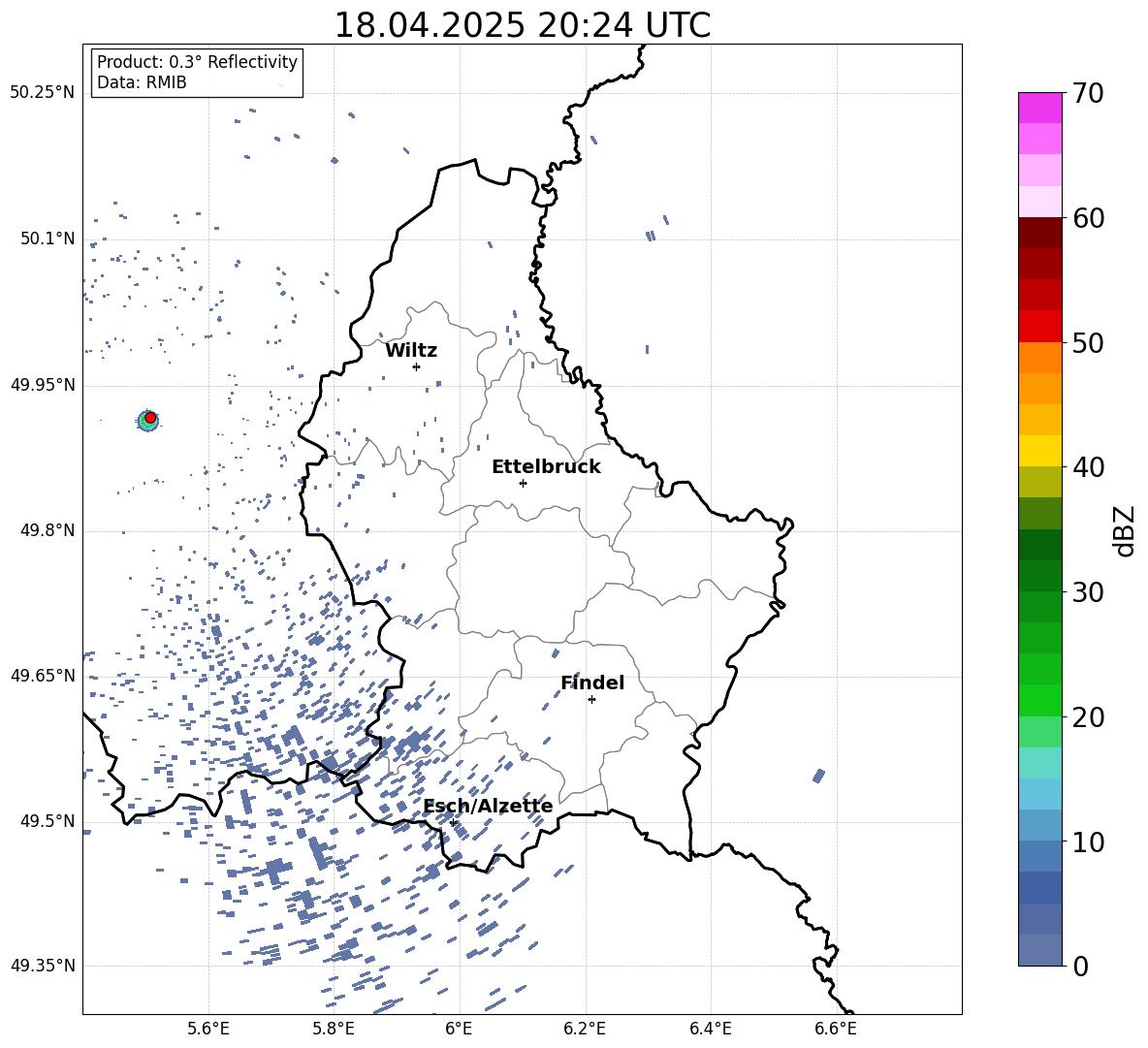Click the 6.4°E longitude label
This screenshot has height=1048, width=1148.
(710, 1029)
